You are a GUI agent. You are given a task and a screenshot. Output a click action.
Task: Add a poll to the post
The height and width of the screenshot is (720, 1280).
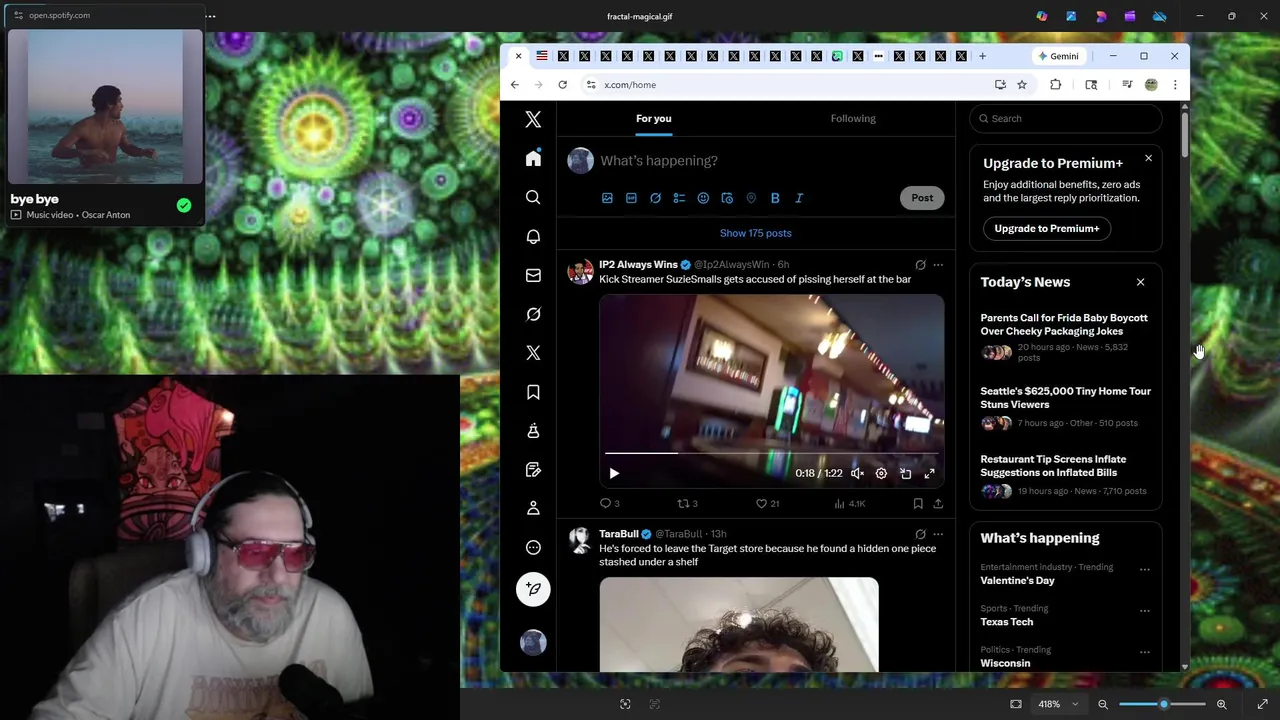tap(679, 198)
